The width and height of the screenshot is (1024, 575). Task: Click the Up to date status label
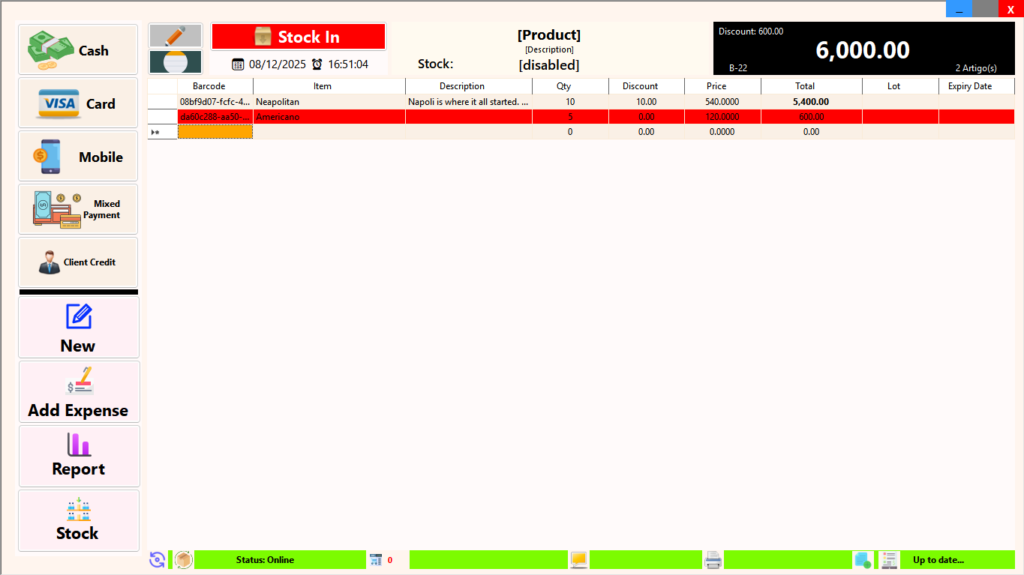938,559
